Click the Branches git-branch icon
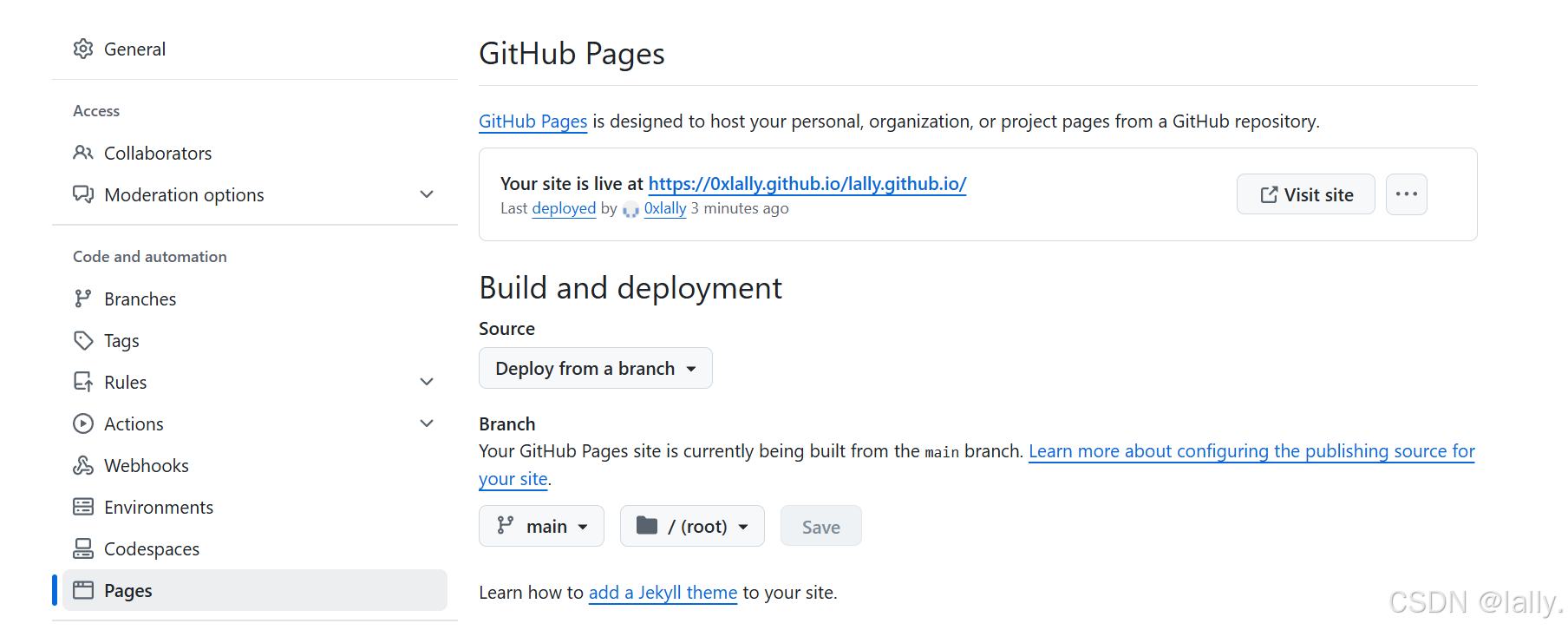Image resolution: width=1568 pixels, height=630 pixels. (x=83, y=299)
